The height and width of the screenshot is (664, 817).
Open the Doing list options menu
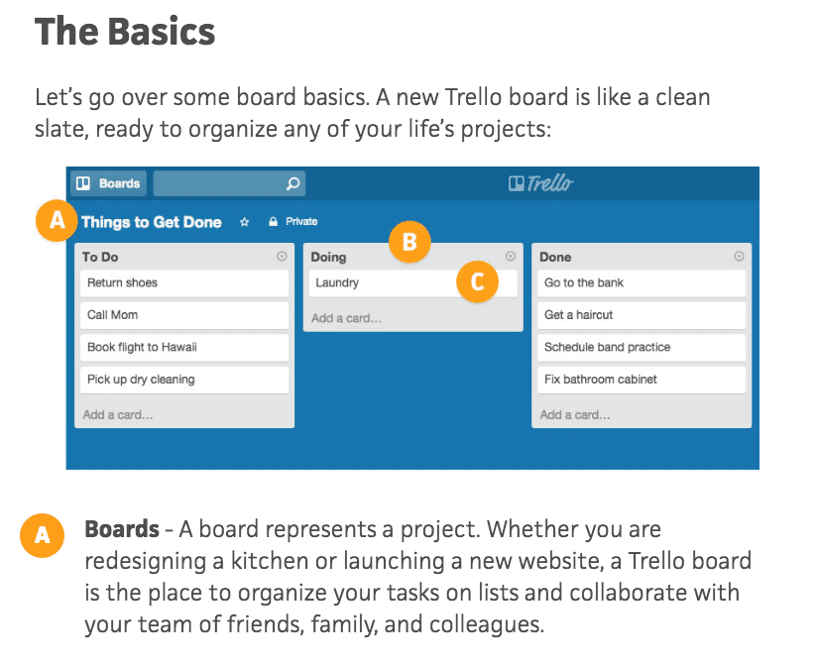[x=511, y=257]
